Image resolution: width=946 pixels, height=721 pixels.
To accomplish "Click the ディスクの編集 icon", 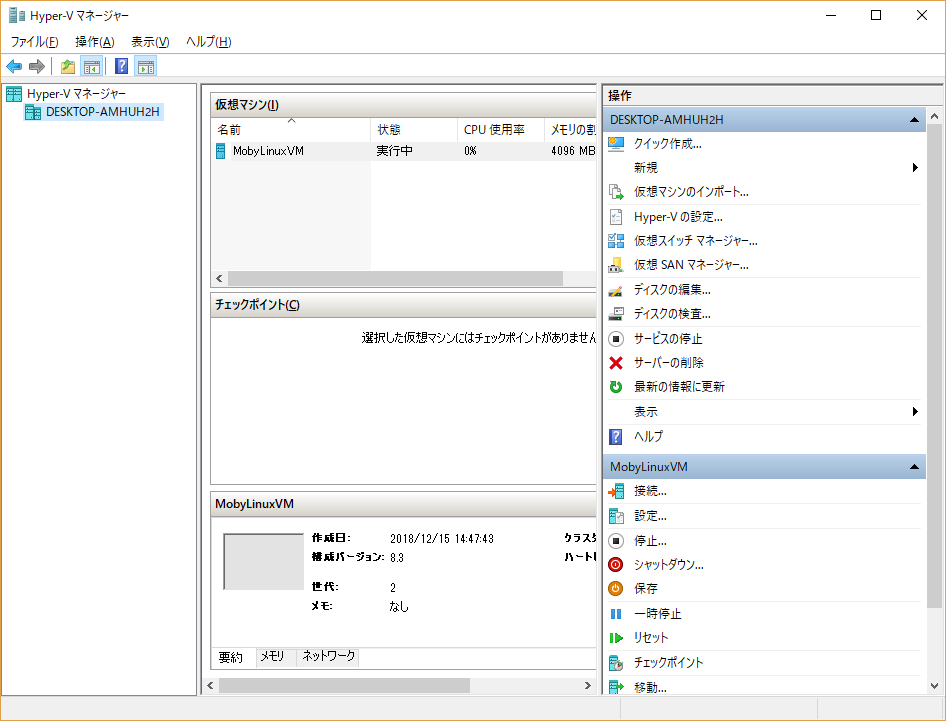I will [x=615, y=290].
